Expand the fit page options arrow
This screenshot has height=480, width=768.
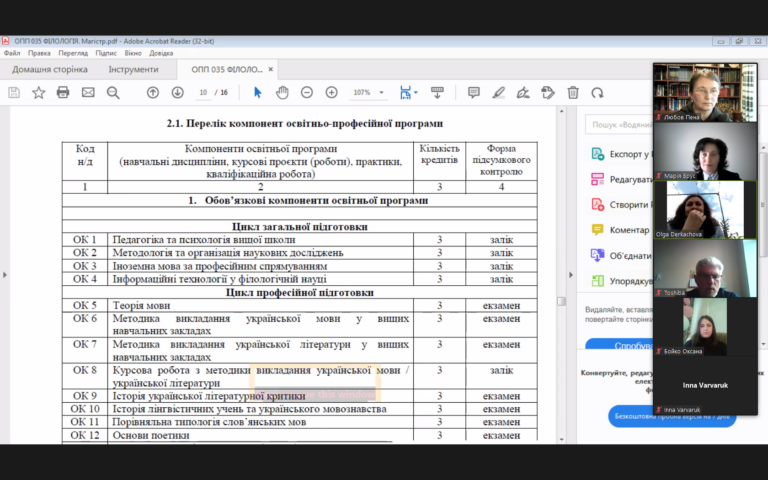[416, 93]
